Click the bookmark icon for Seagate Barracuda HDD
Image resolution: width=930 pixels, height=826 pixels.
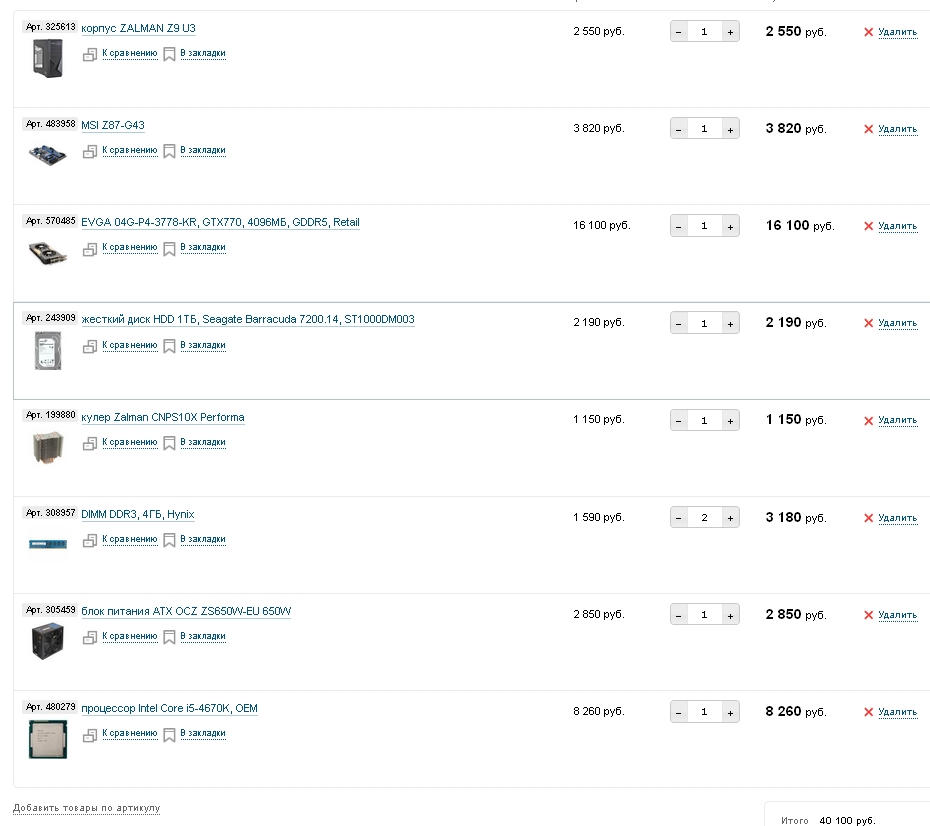(170, 346)
